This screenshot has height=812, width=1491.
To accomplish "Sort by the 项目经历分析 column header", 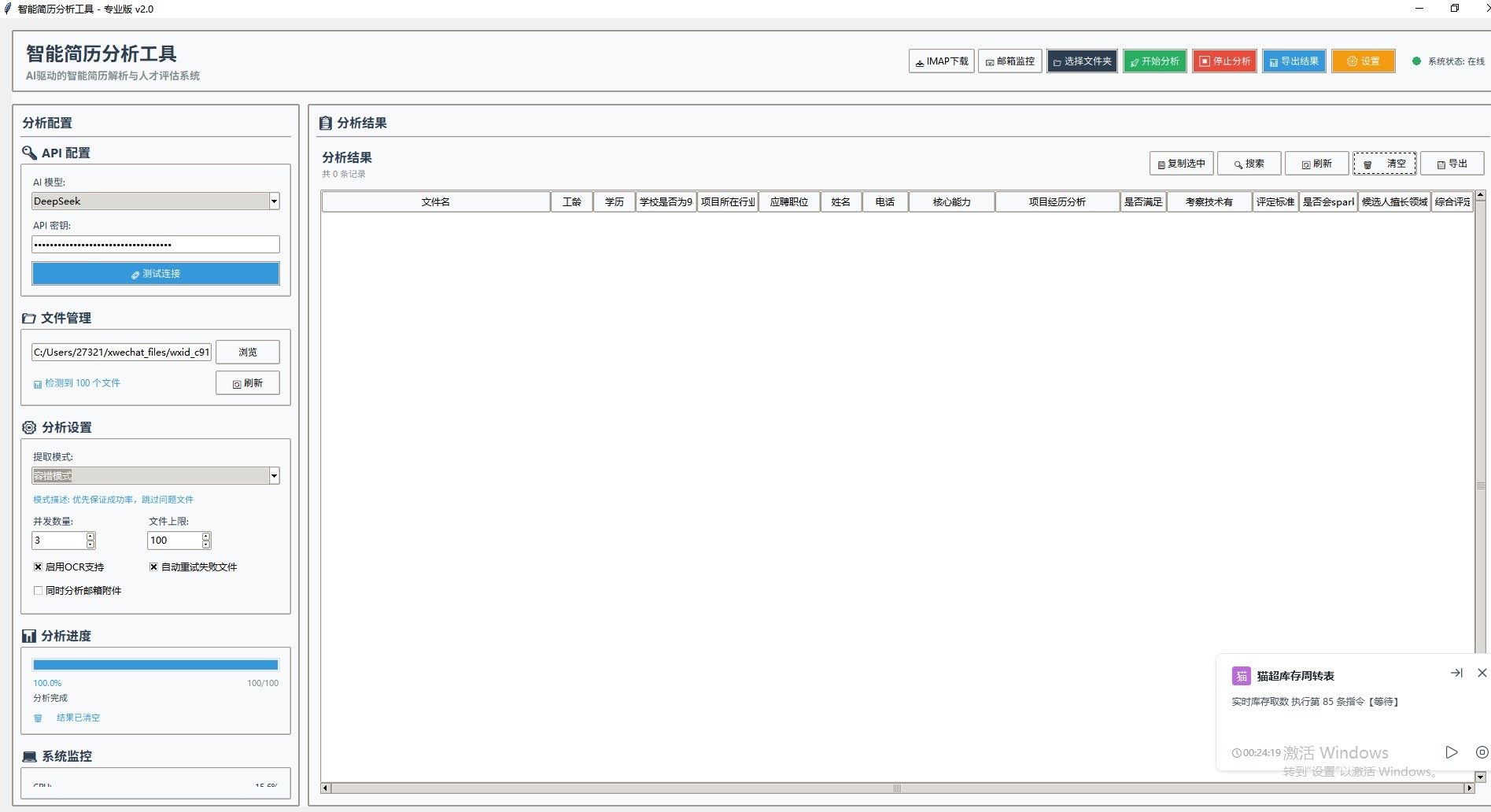I will pos(1057,202).
